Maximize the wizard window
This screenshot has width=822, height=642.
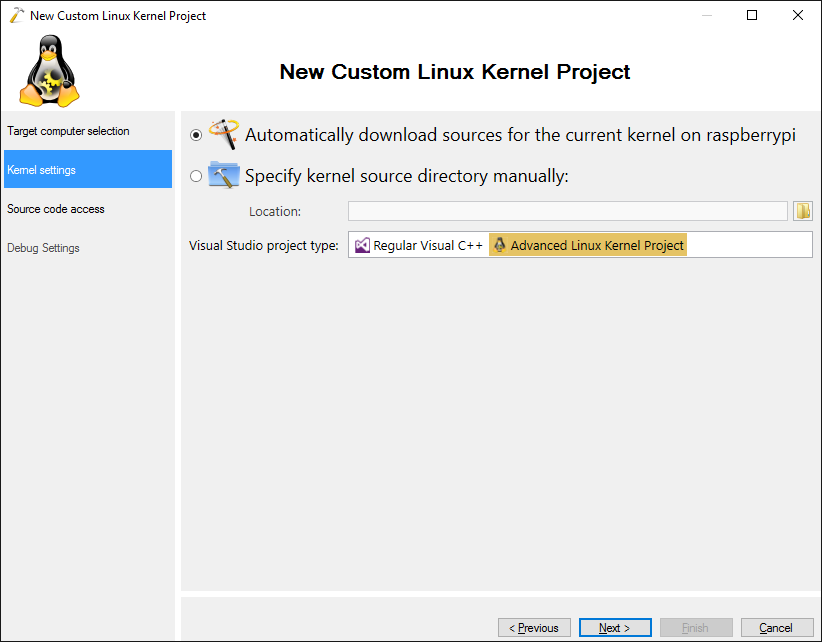(752, 15)
